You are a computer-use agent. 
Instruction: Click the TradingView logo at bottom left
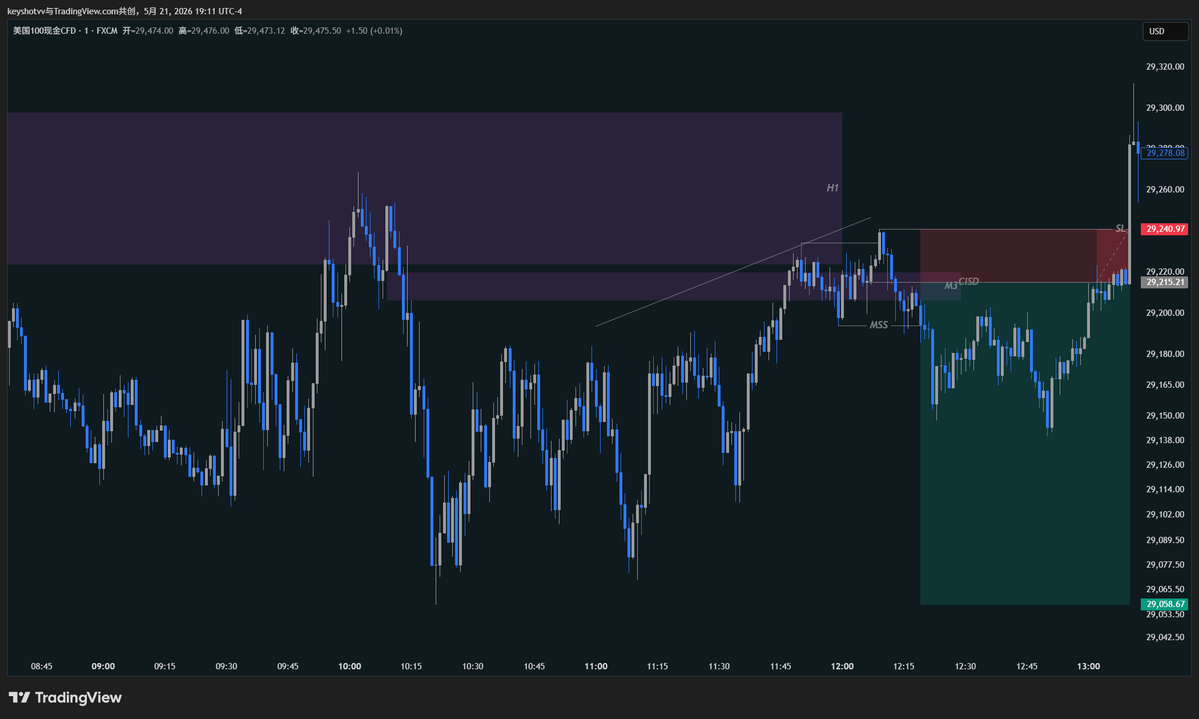[x=65, y=698]
